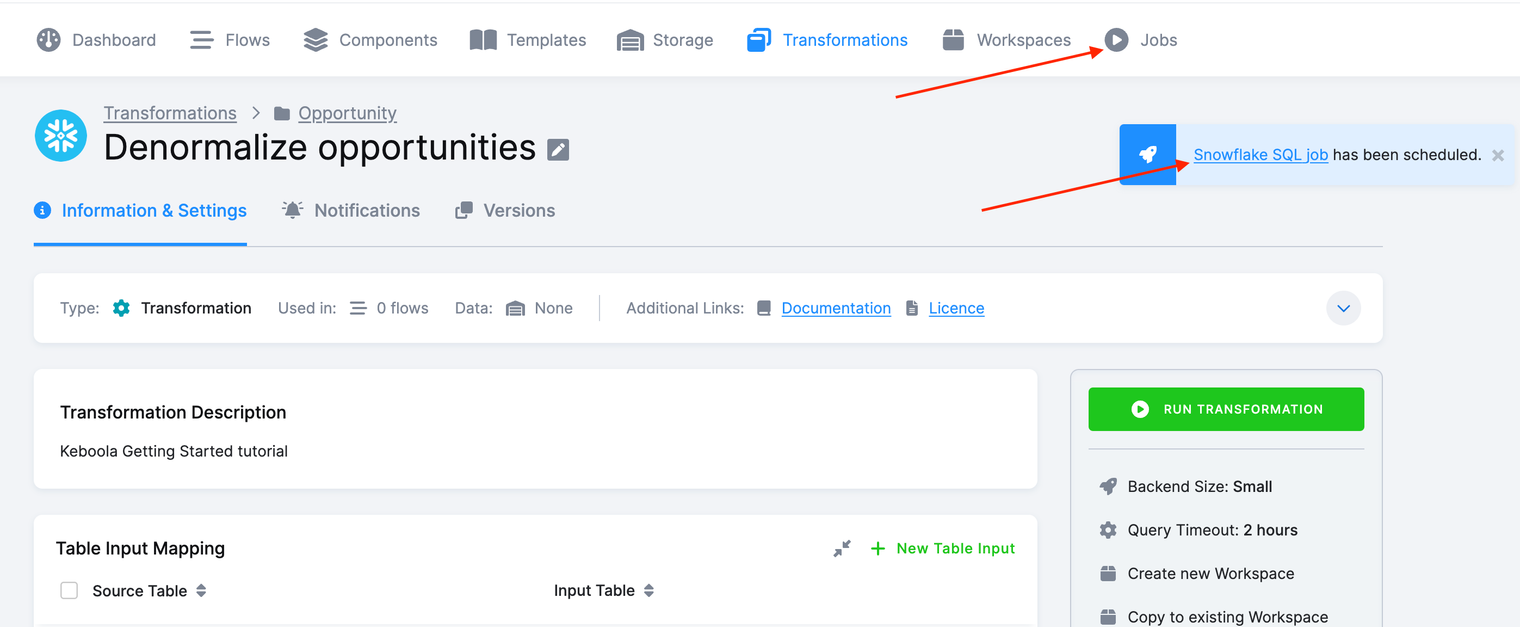Click the Workspaces box icon
The width and height of the screenshot is (1520, 627).
[954, 40]
